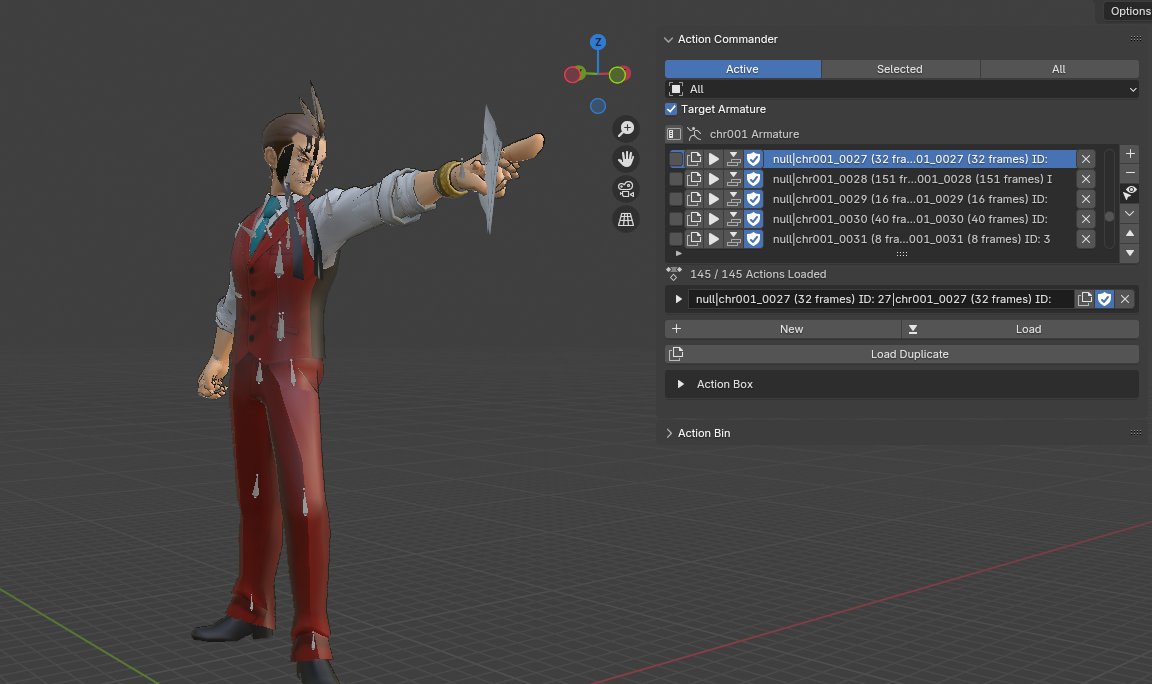Open the All filter dropdown
The image size is (1152, 684).
[x=902, y=89]
